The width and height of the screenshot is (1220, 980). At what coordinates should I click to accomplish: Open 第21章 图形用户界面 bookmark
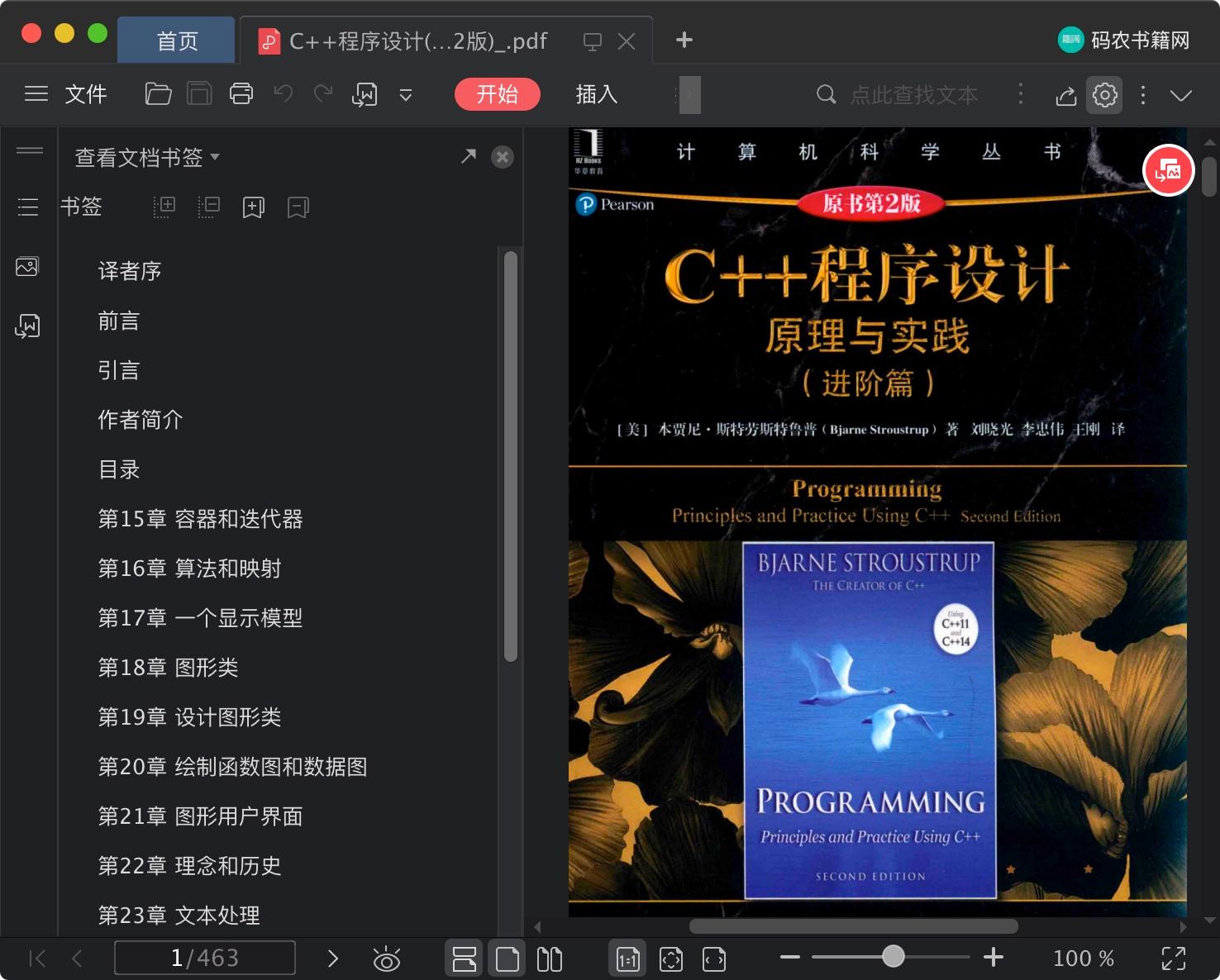[201, 816]
